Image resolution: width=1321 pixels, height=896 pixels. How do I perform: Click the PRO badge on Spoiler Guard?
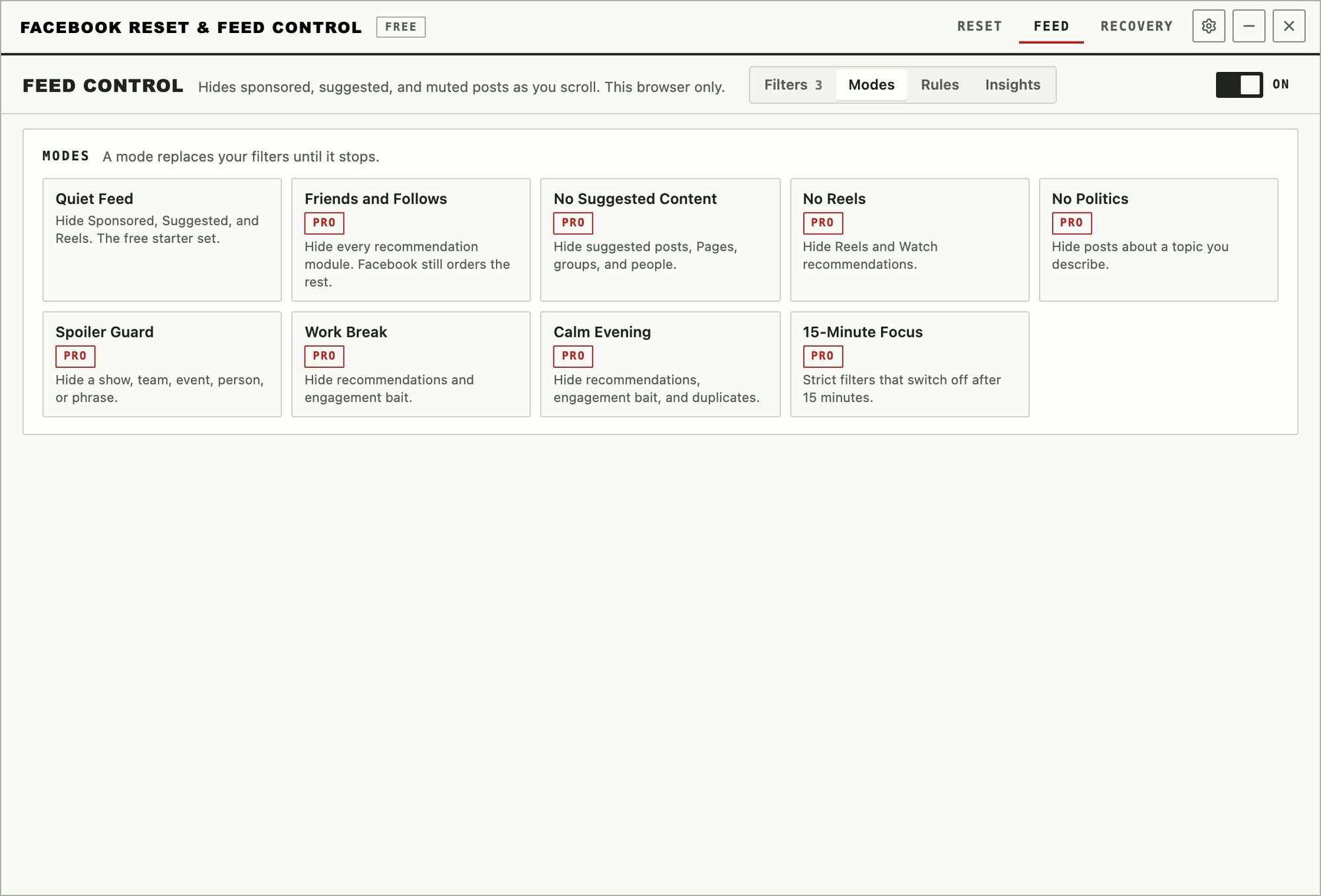(75, 356)
